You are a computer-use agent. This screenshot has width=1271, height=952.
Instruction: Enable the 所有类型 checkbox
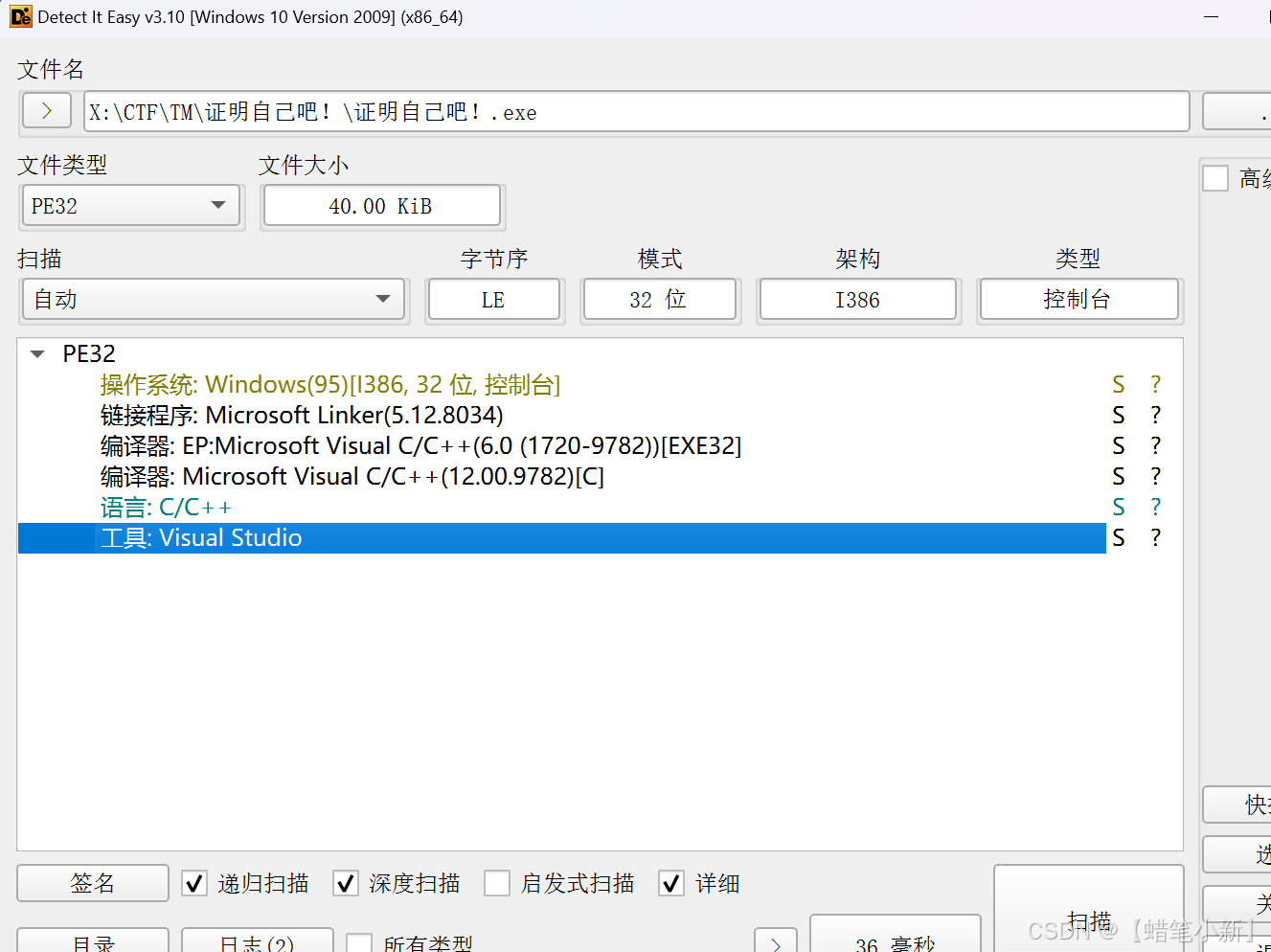pos(359,944)
